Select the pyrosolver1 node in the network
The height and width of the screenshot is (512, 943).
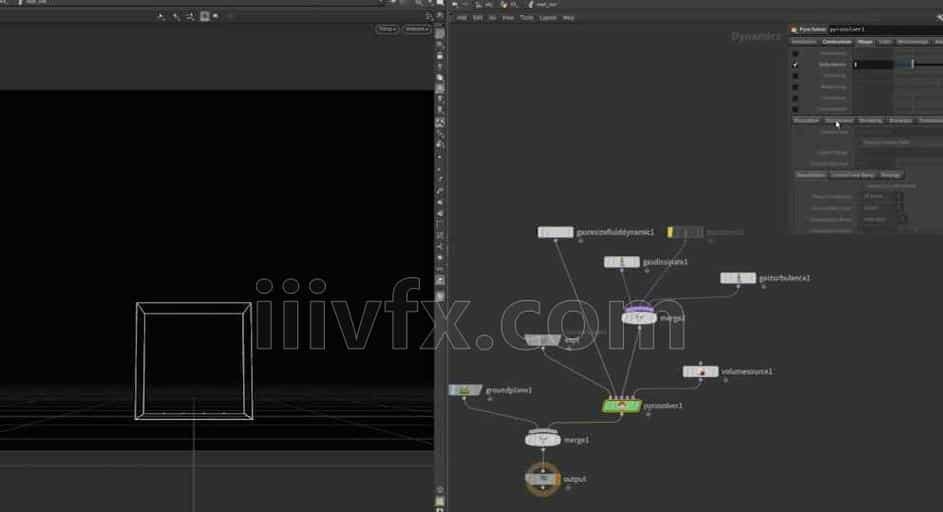pyautogui.click(x=621, y=406)
